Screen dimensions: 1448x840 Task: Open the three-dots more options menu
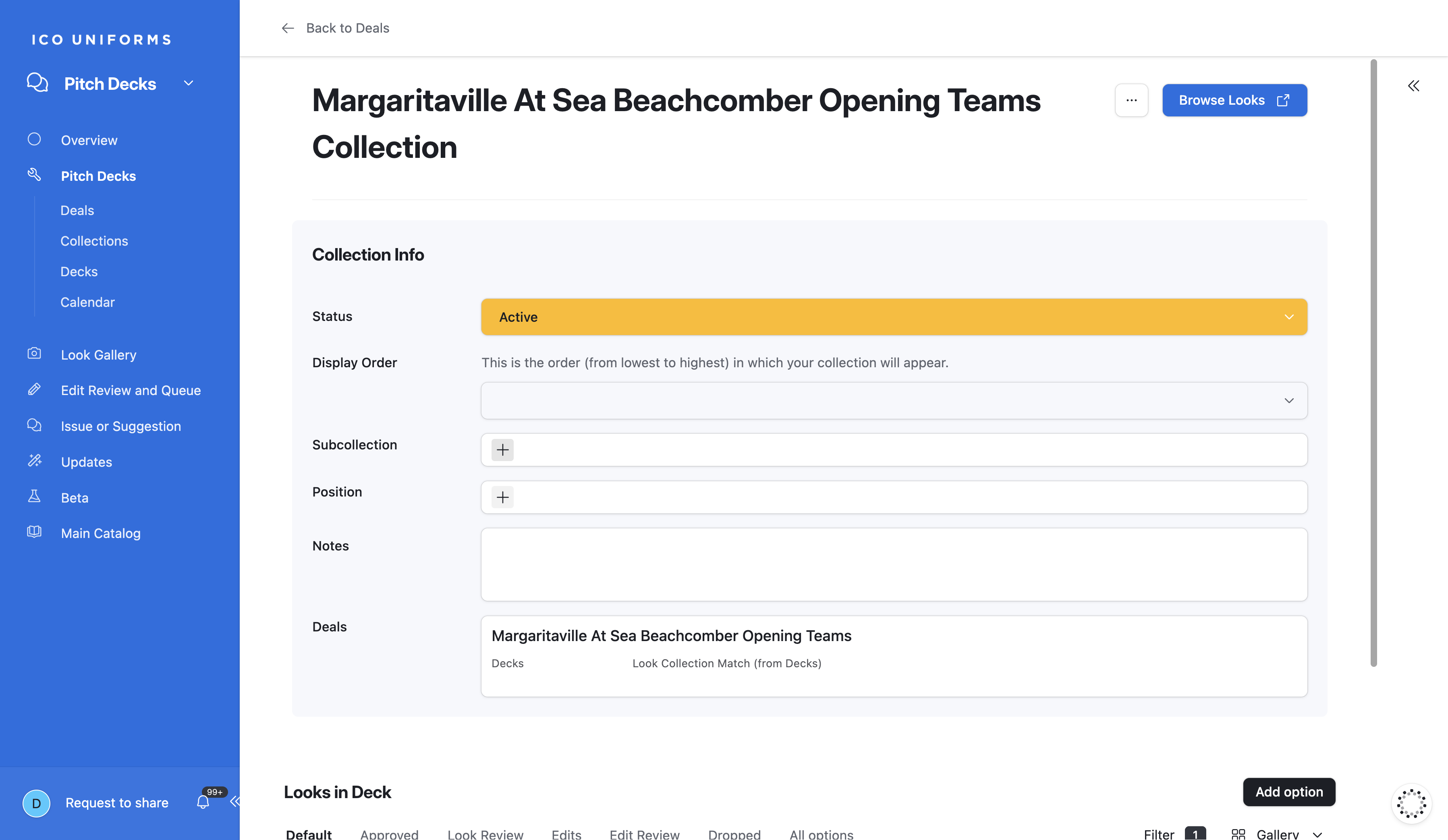[x=1131, y=101]
